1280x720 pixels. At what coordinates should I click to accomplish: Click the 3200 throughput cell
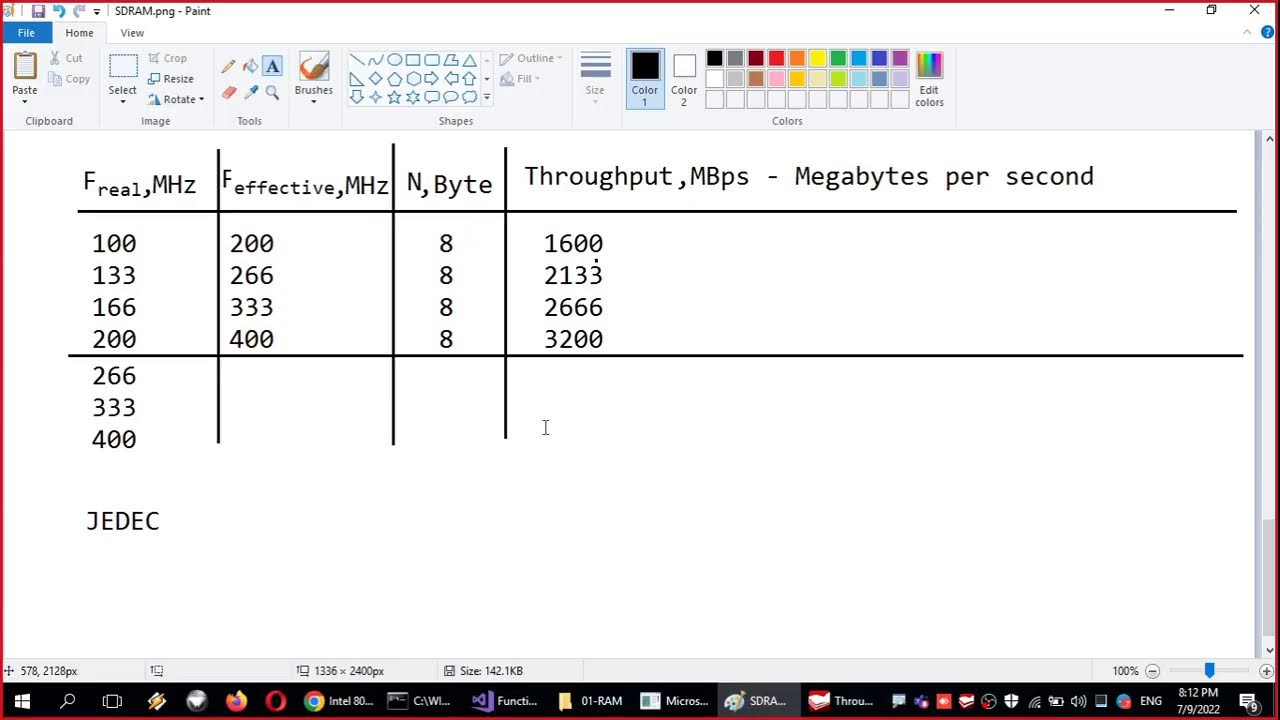point(573,339)
